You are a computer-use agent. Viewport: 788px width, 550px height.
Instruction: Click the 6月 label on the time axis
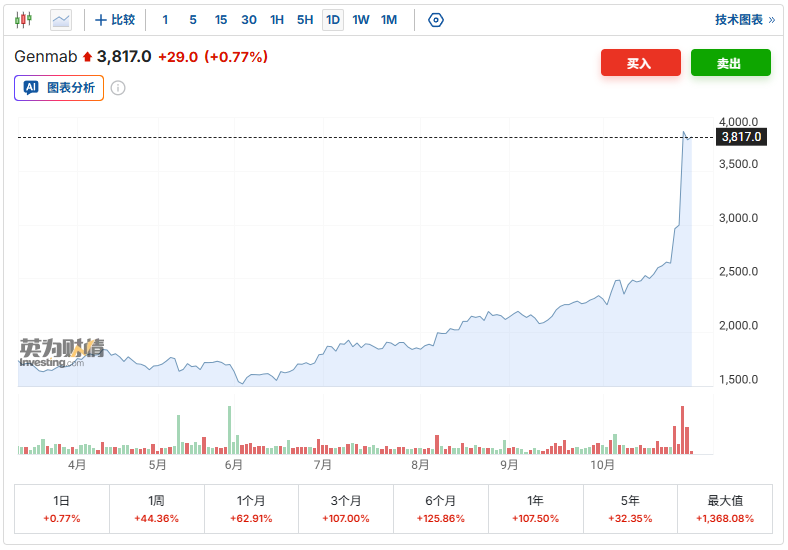pos(234,465)
